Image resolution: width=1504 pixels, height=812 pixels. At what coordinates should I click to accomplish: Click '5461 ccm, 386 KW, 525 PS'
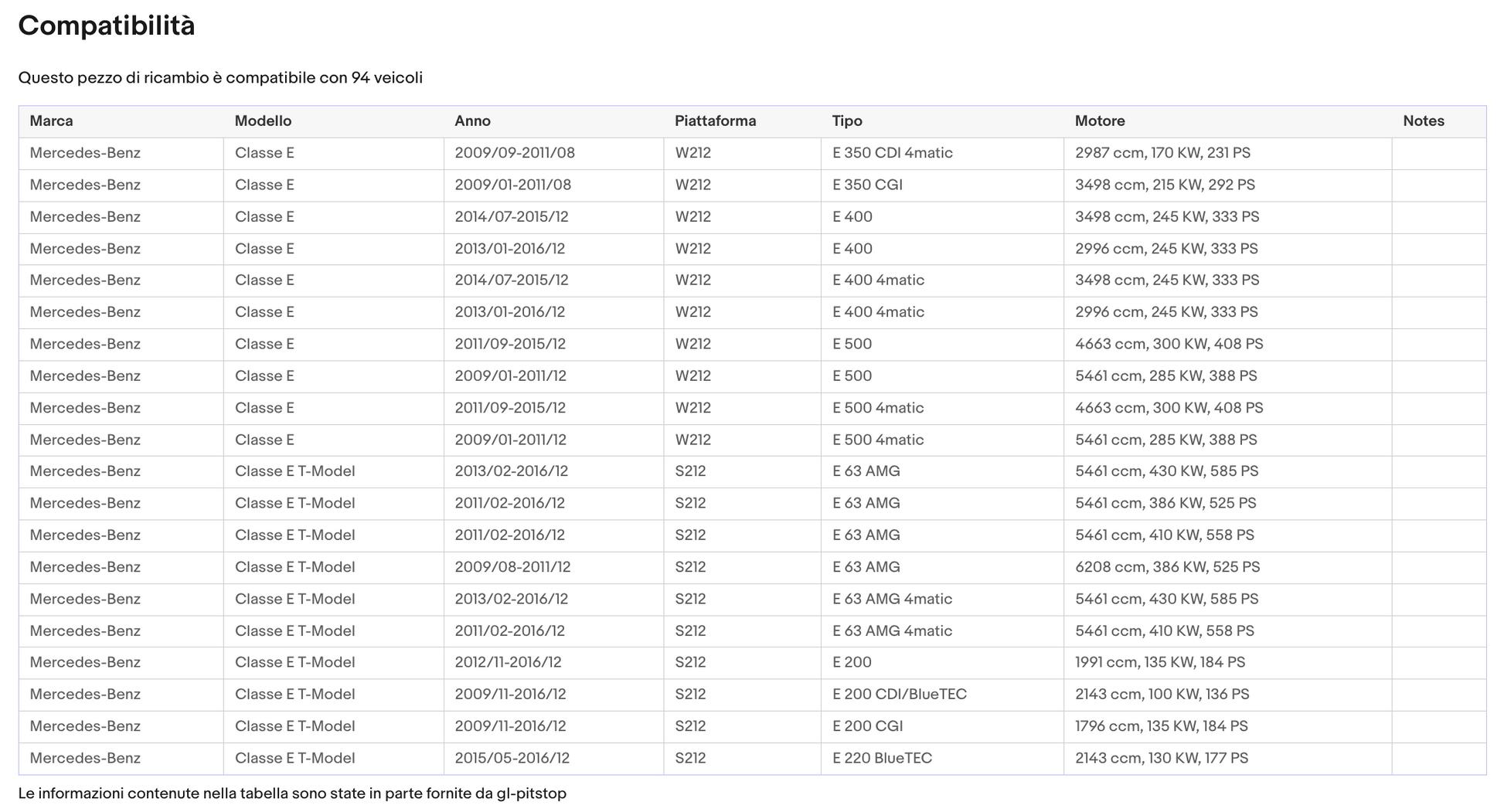[x=1165, y=504]
